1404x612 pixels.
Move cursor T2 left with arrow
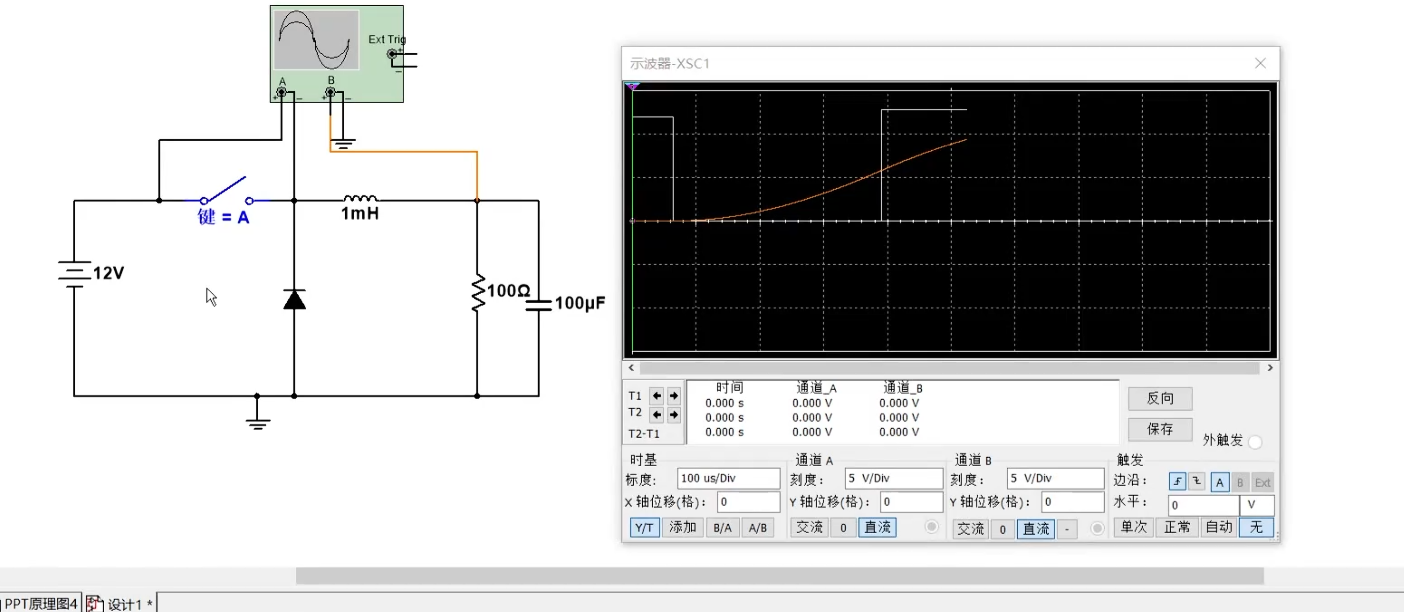pyautogui.click(x=657, y=414)
